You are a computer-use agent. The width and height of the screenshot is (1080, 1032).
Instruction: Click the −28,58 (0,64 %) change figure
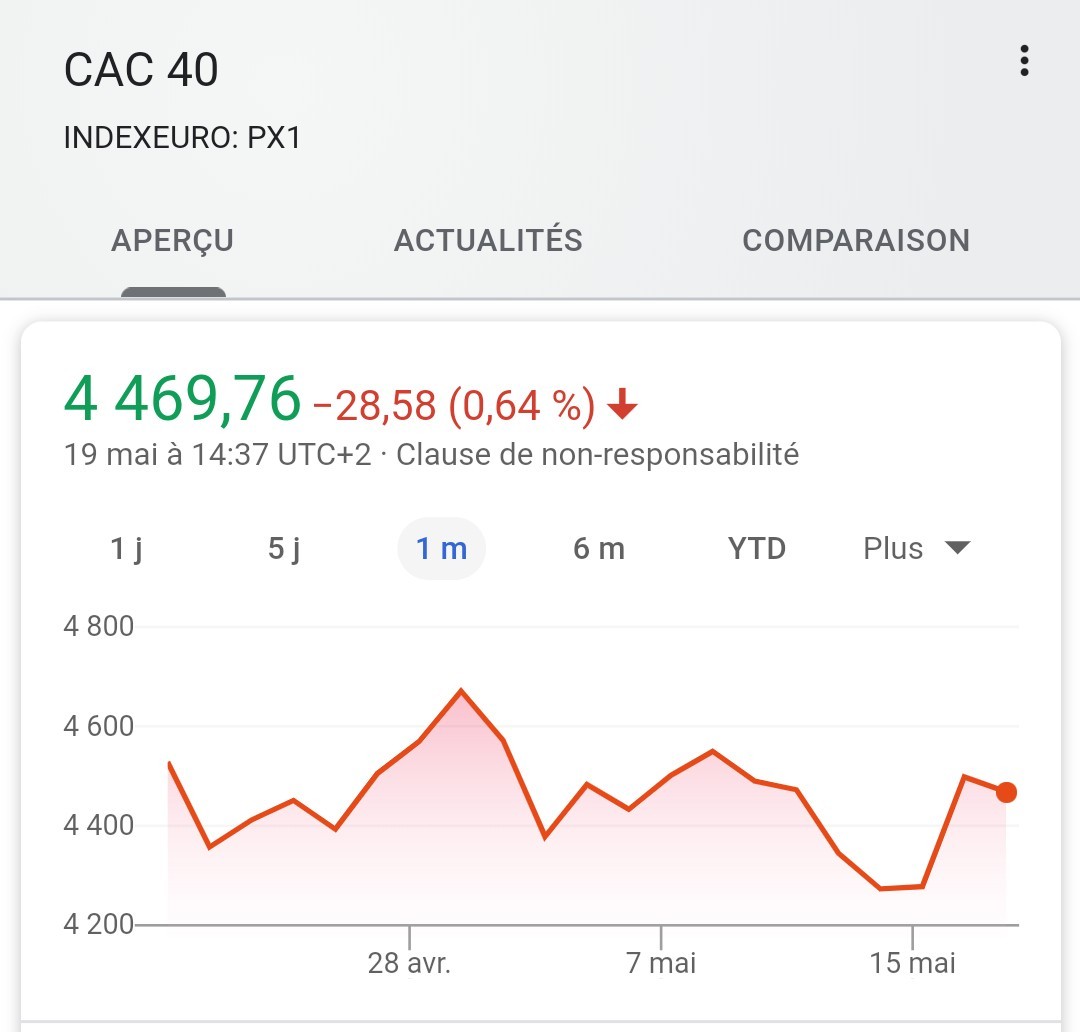(454, 405)
